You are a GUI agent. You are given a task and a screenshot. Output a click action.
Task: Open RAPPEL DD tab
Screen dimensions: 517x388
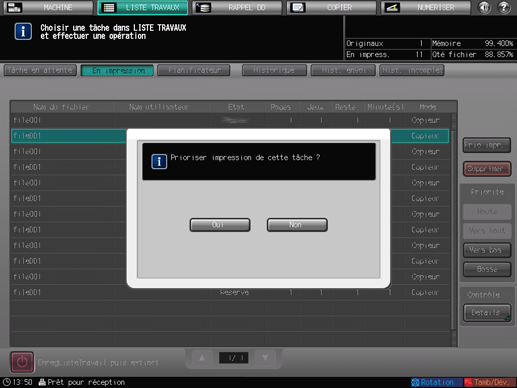tap(237, 7)
